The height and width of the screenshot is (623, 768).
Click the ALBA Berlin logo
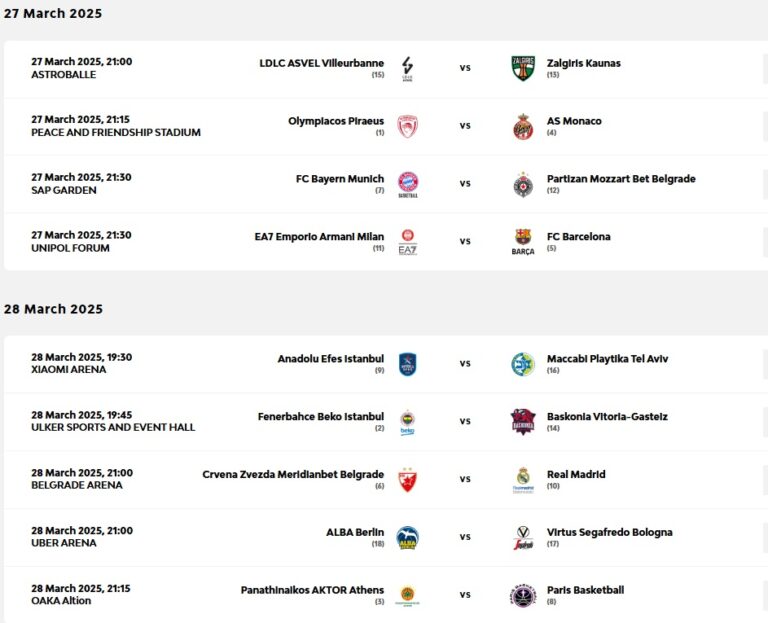[x=407, y=538]
